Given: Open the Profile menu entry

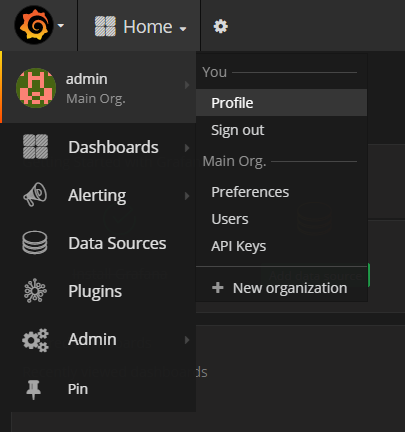Looking at the screenshot, I should [282, 103].
